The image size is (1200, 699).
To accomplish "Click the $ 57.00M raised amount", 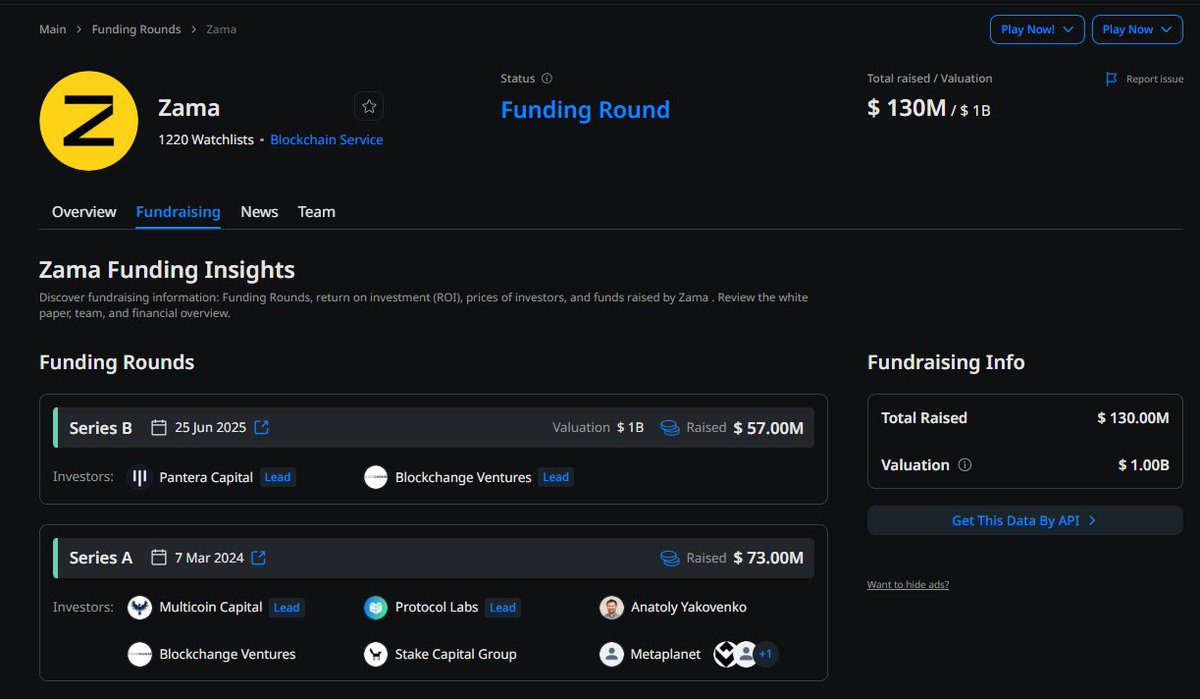I will coord(768,428).
